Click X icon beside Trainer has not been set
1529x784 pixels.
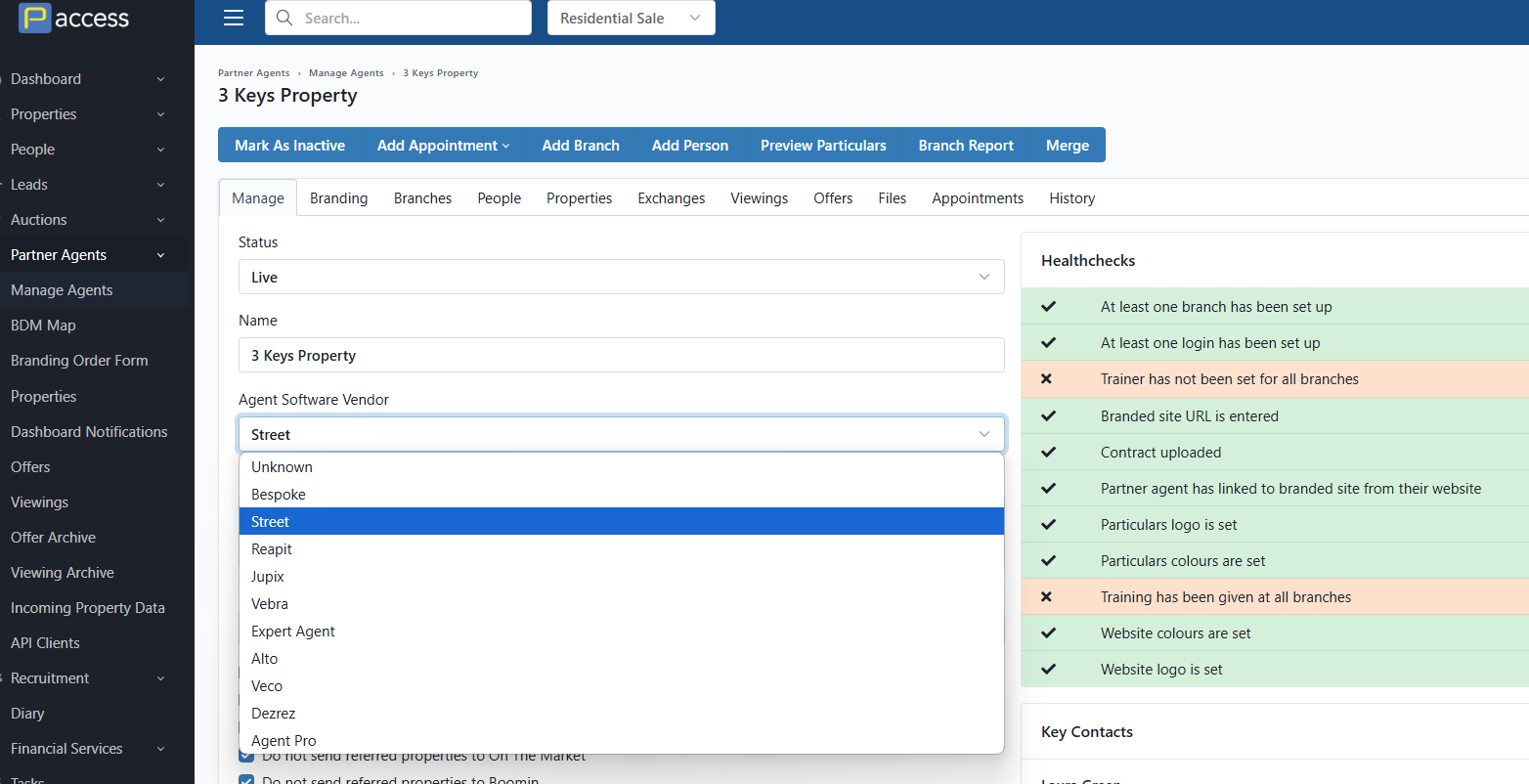(x=1046, y=378)
